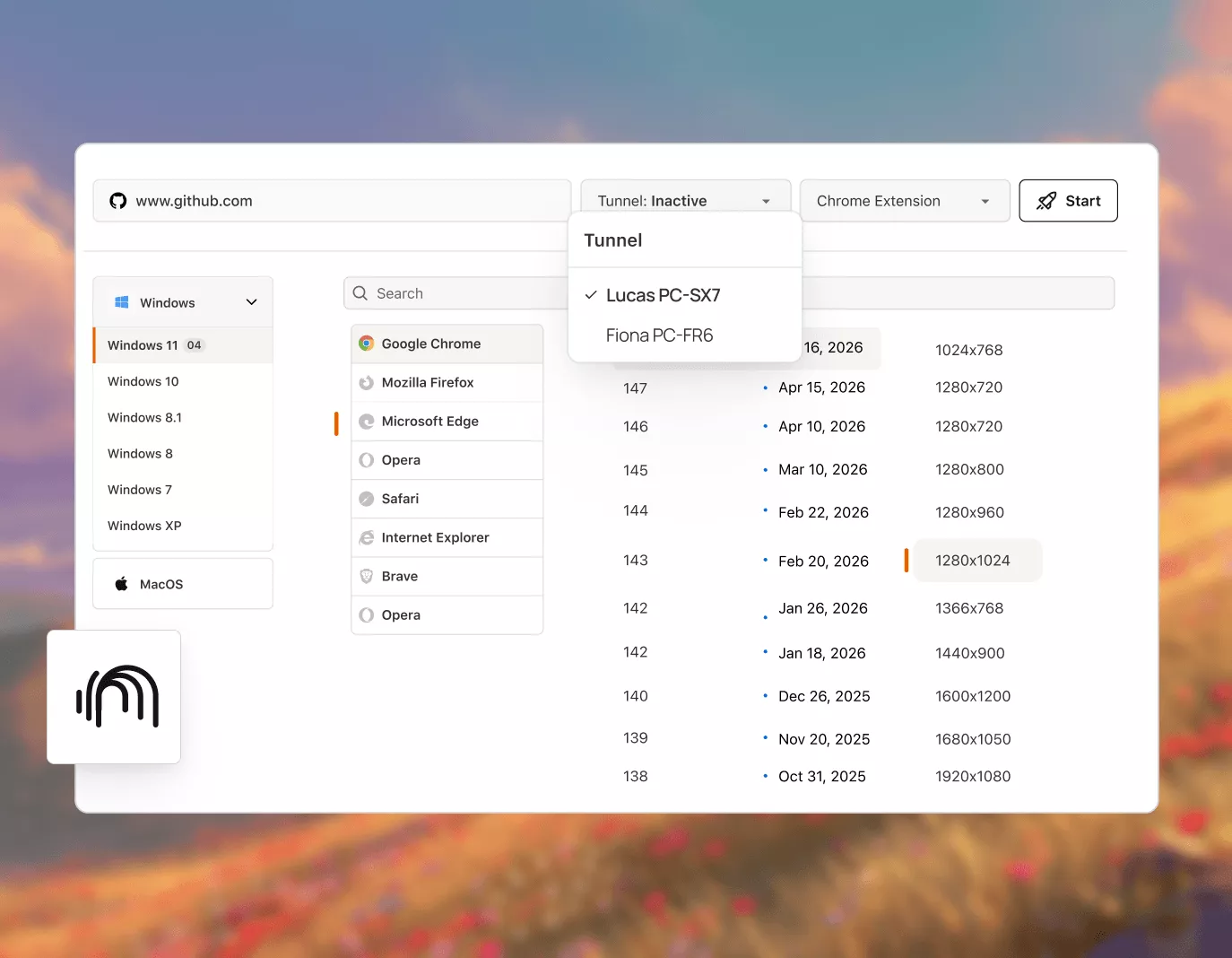Viewport: 1232px width, 958px height.
Task: Select browser version 146
Action: point(636,427)
